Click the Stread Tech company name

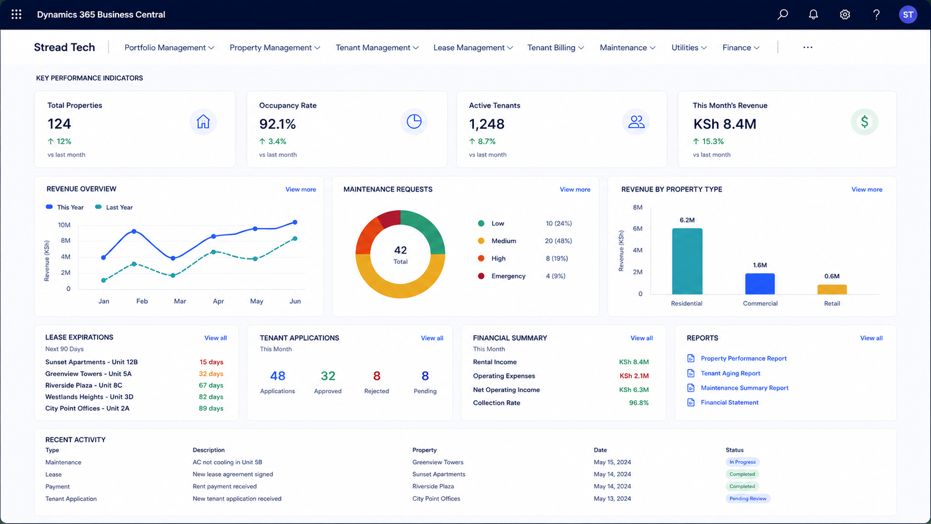point(64,47)
